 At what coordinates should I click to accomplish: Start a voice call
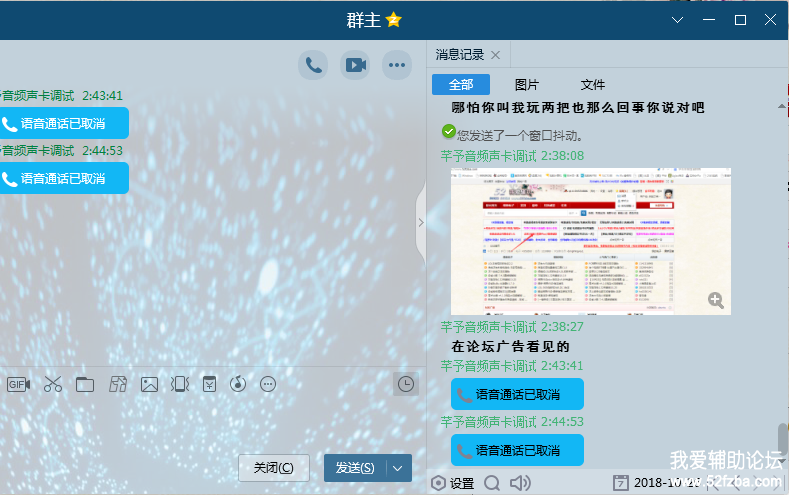(x=314, y=65)
